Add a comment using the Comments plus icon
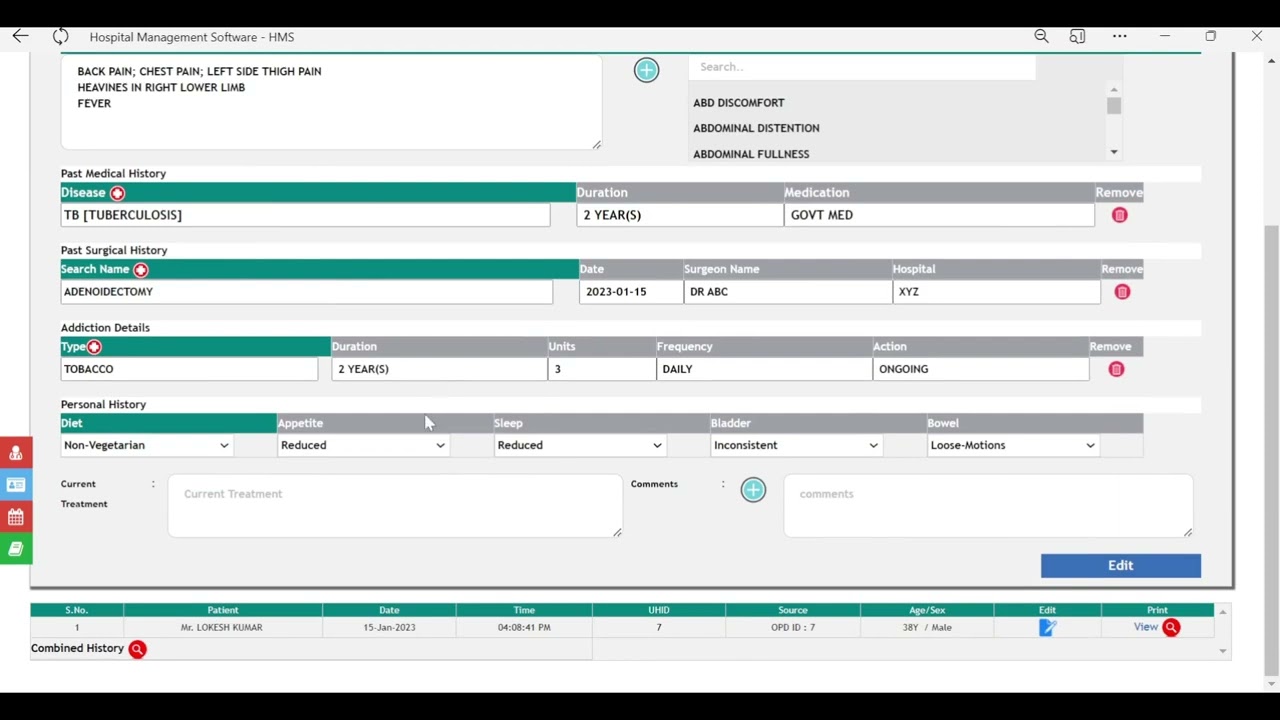Screen dimensions: 1280x720 [x=753, y=490]
